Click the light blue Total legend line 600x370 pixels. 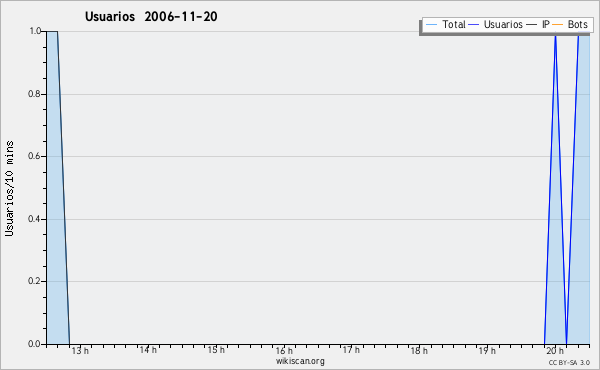(431, 25)
